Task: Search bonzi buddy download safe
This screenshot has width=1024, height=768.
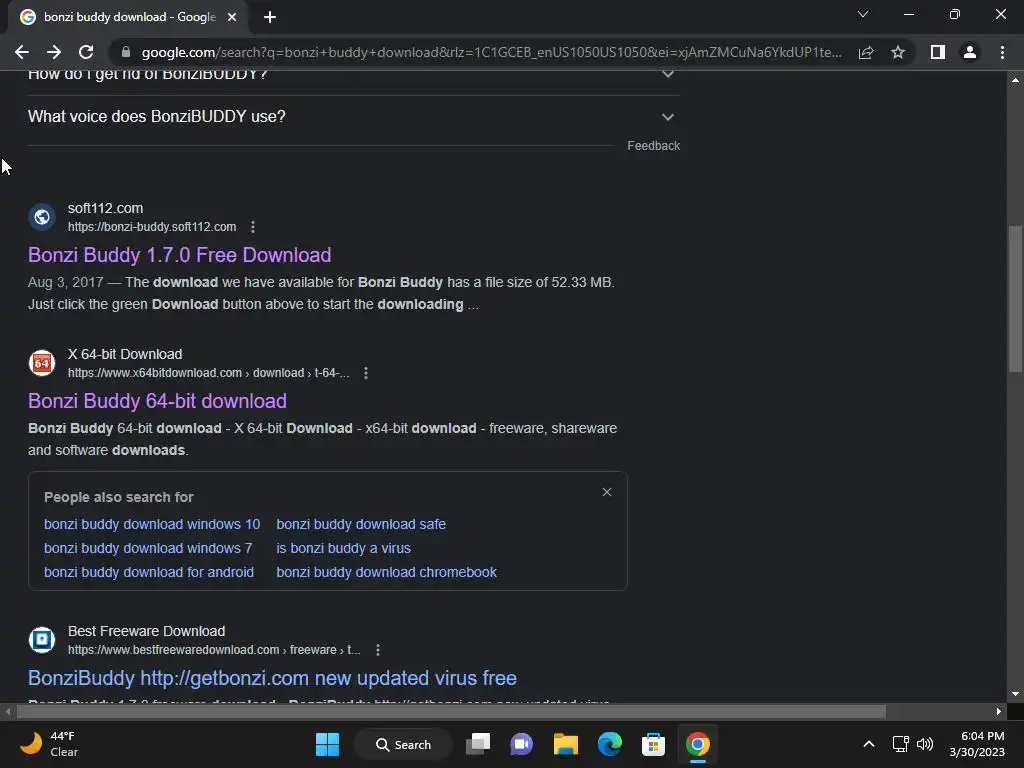Action: [361, 524]
